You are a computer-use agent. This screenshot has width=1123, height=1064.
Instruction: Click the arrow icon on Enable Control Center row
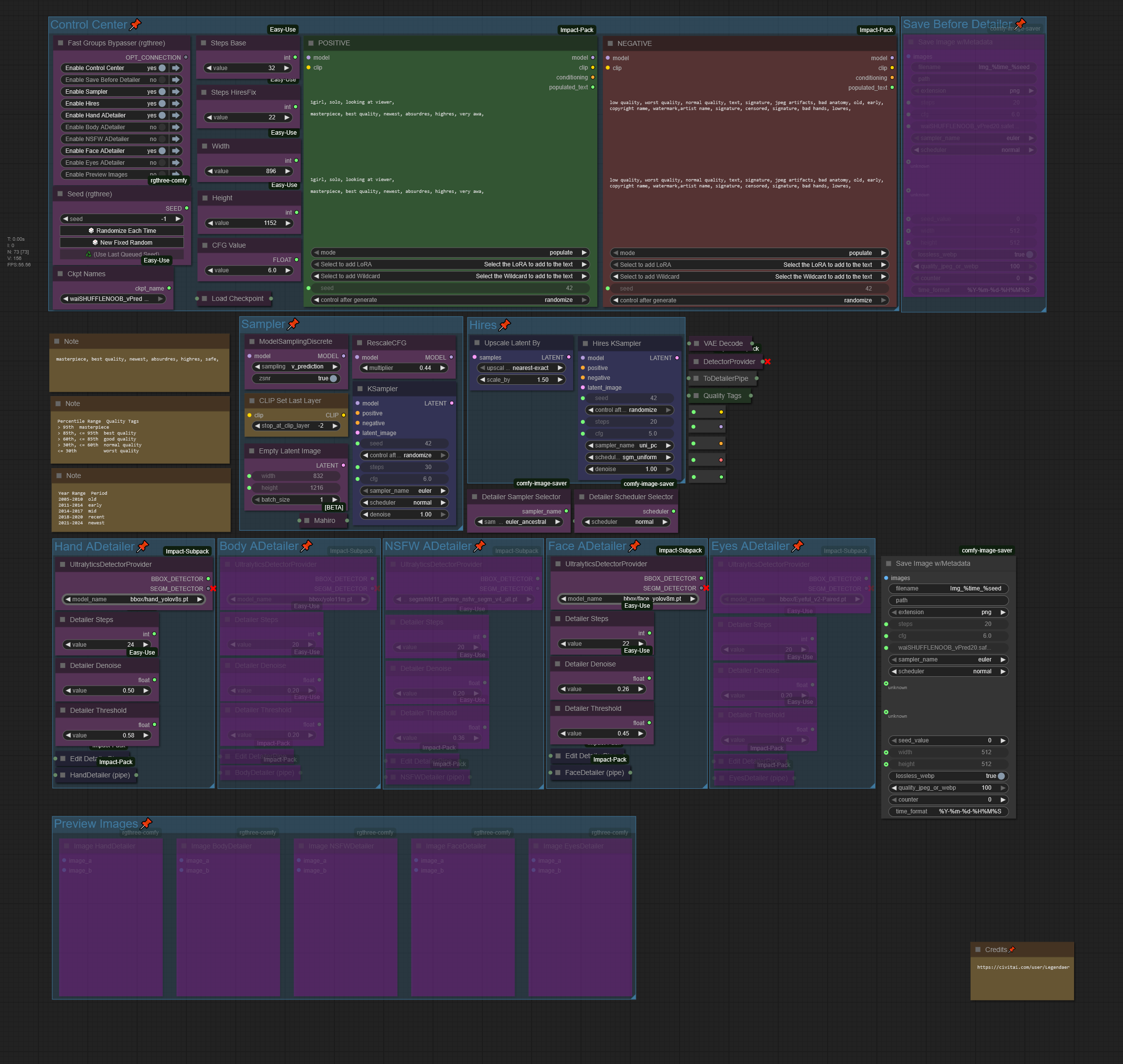coord(176,68)
